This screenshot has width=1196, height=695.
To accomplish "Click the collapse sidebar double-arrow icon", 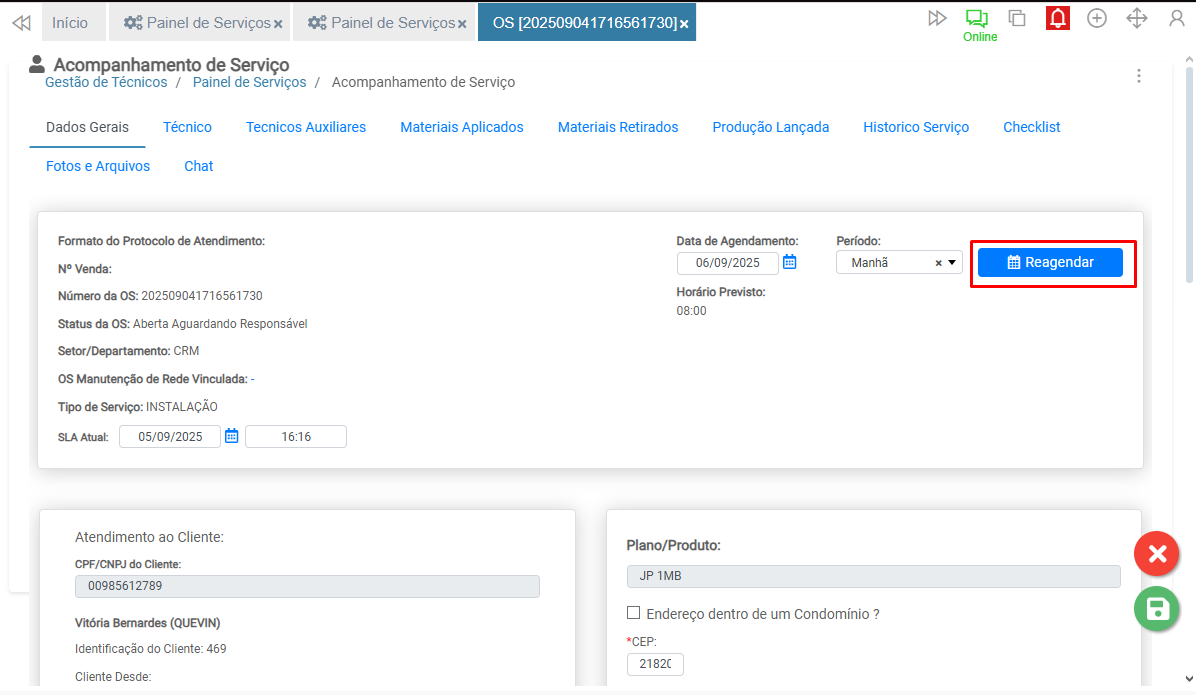I will pyautogui.click(x=21, y=22).
